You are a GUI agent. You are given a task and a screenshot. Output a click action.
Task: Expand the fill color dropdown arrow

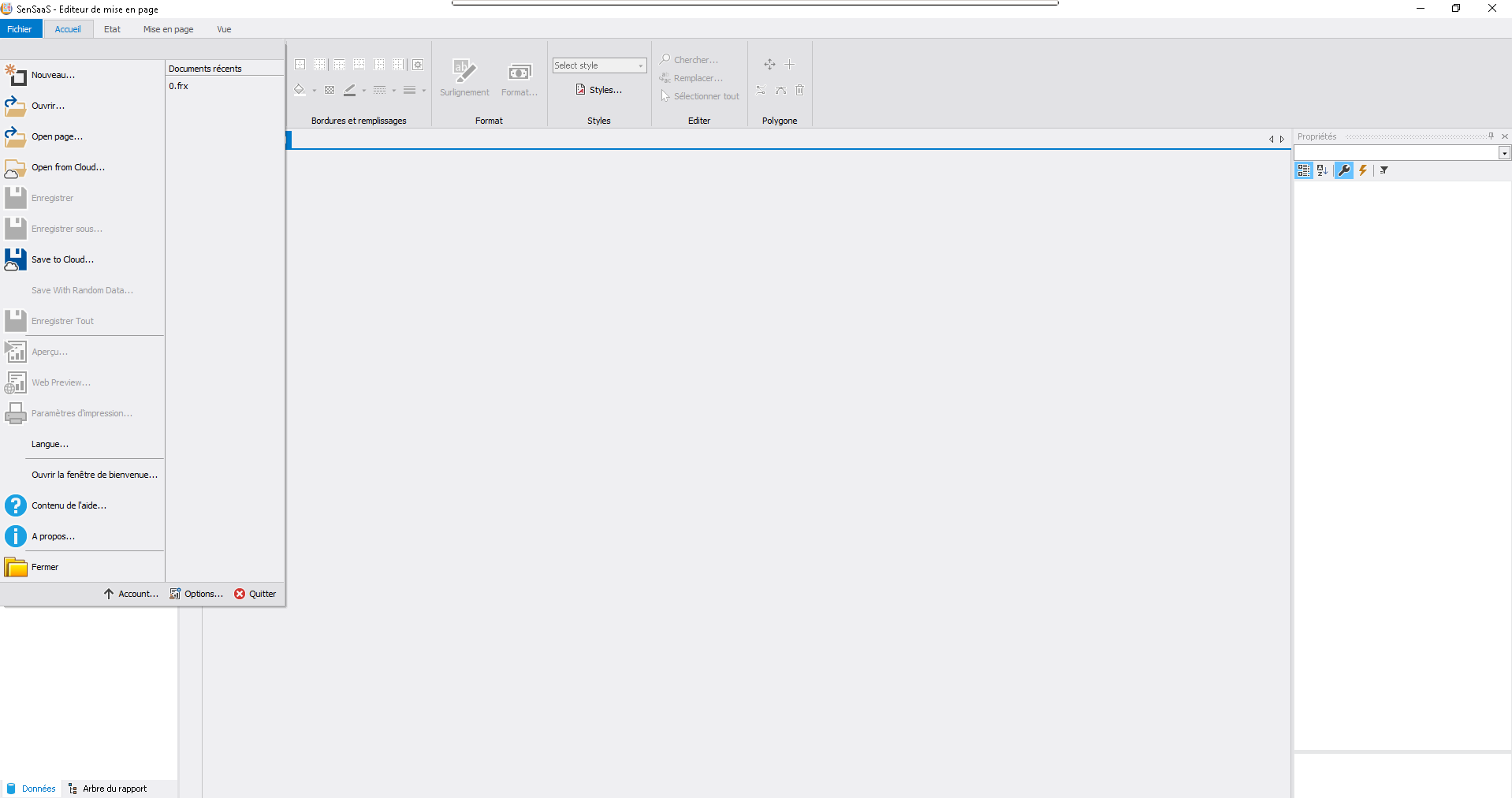click(x=315, y=91)
